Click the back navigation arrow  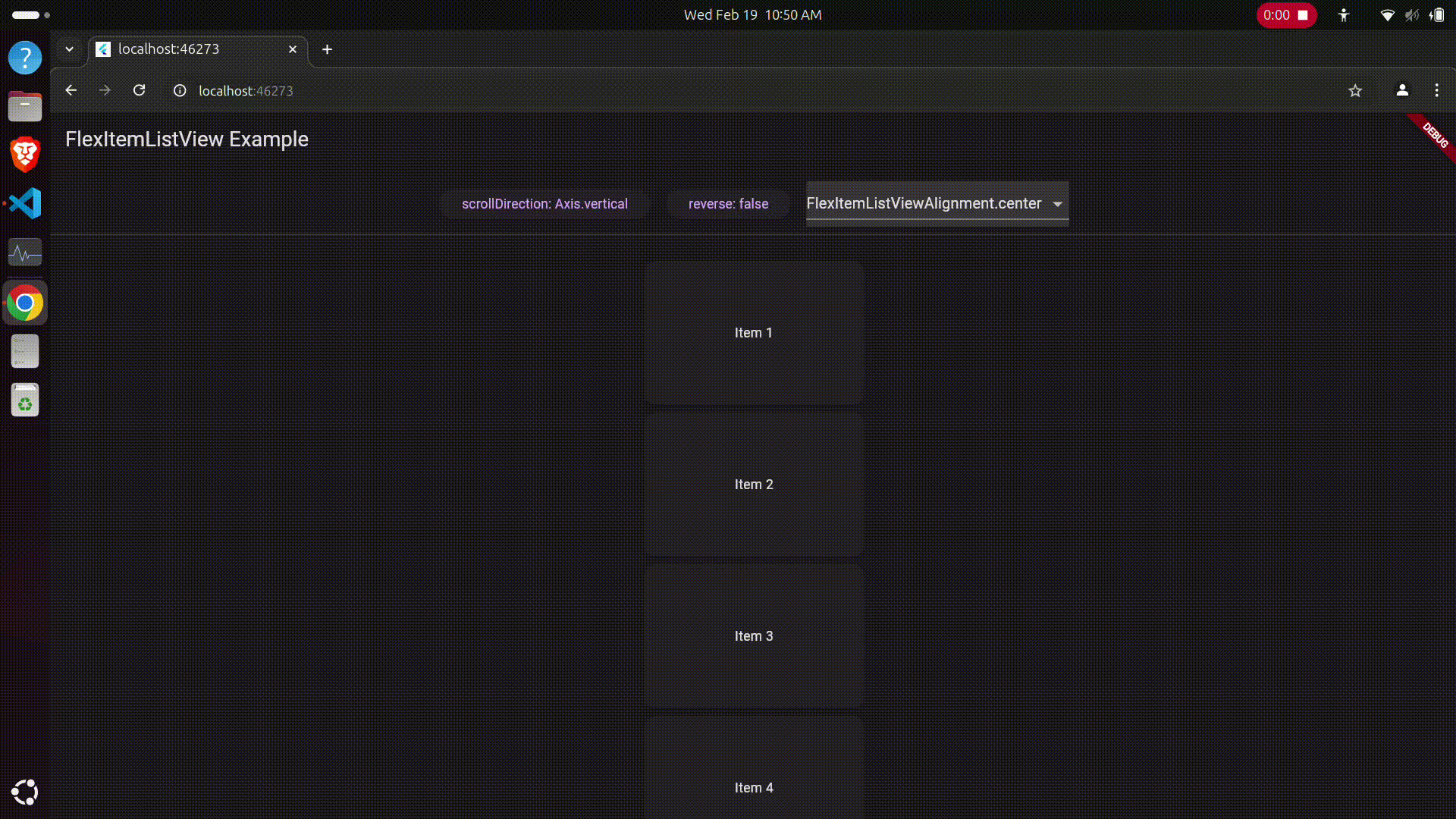click(x=71, y=90)
